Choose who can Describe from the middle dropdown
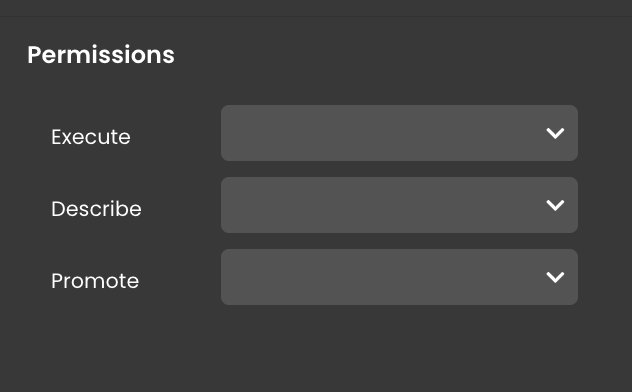This screenshot has height=392, width=632. coord(399,205)
